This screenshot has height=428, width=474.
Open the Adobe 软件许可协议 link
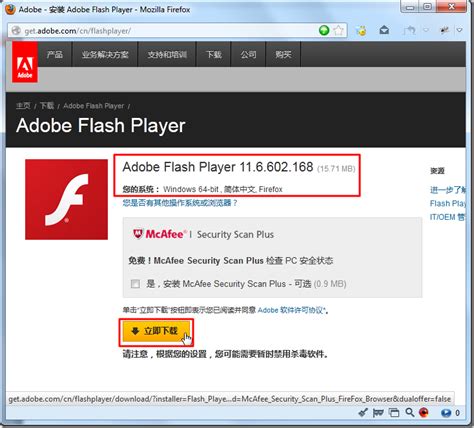(291, 310)
